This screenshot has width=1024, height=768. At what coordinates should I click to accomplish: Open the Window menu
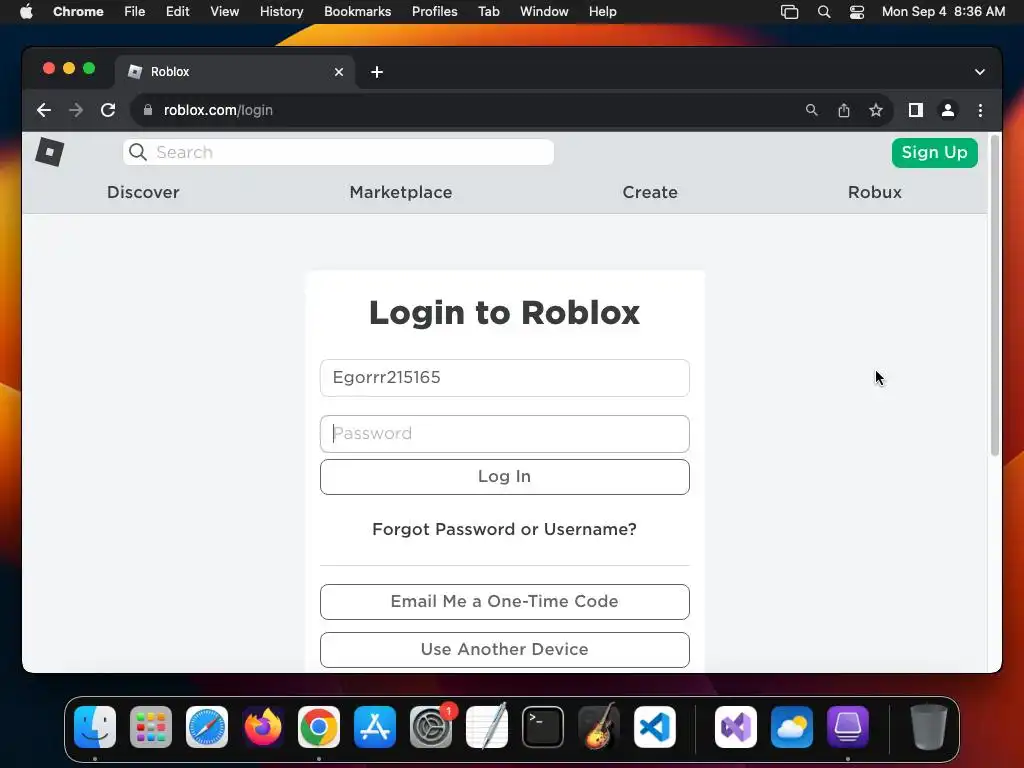[x=544, y=12]
